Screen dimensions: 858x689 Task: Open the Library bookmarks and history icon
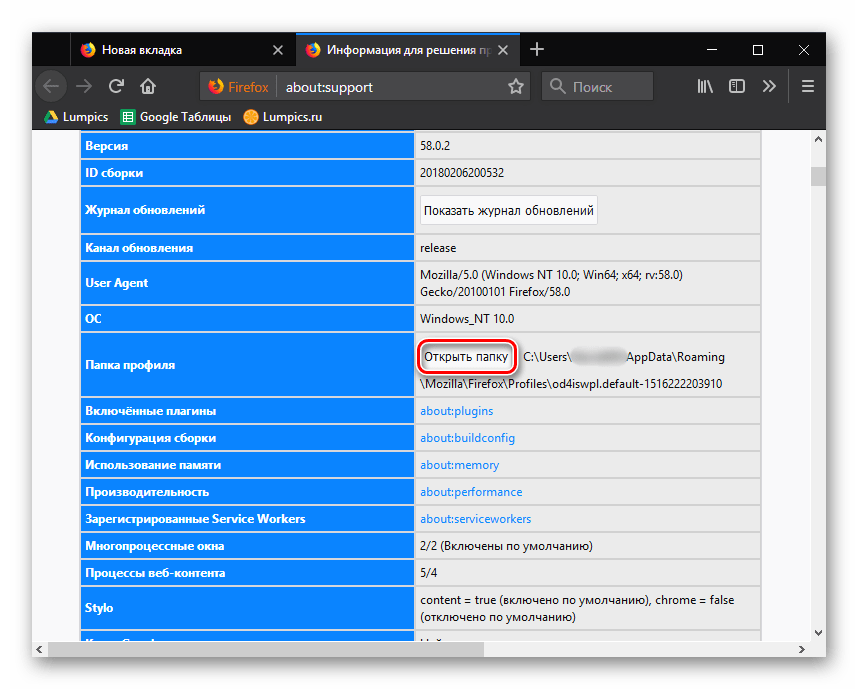(x=705, y=87)
